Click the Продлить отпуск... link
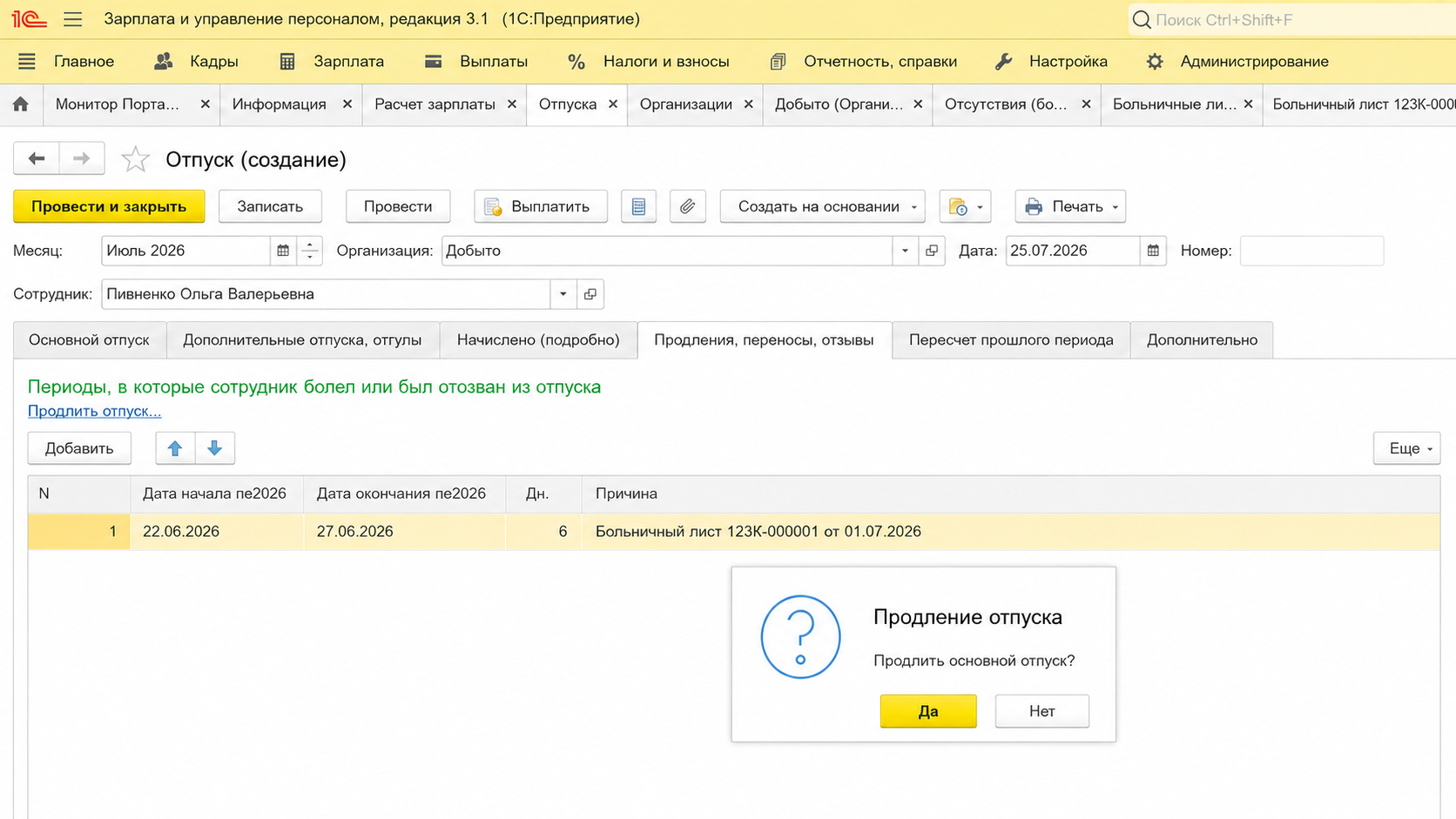This screenshot has width=1456, height=819. (94, 412)
